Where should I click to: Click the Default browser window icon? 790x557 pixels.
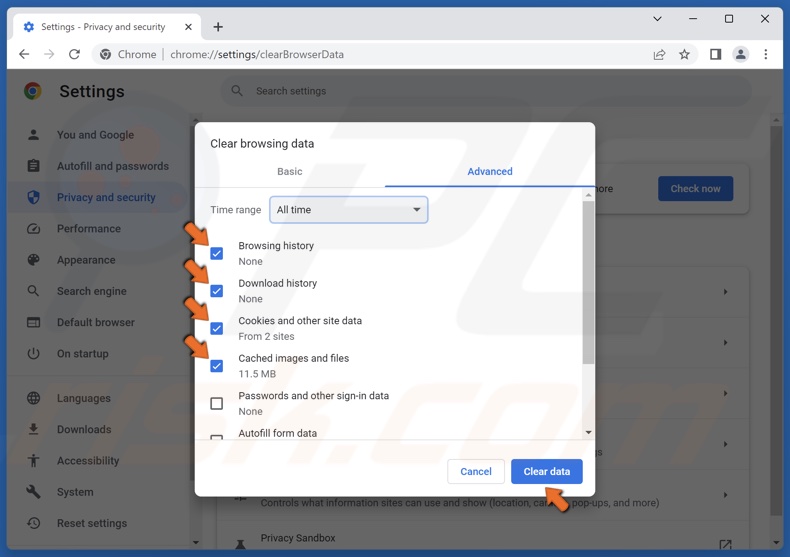33,322
